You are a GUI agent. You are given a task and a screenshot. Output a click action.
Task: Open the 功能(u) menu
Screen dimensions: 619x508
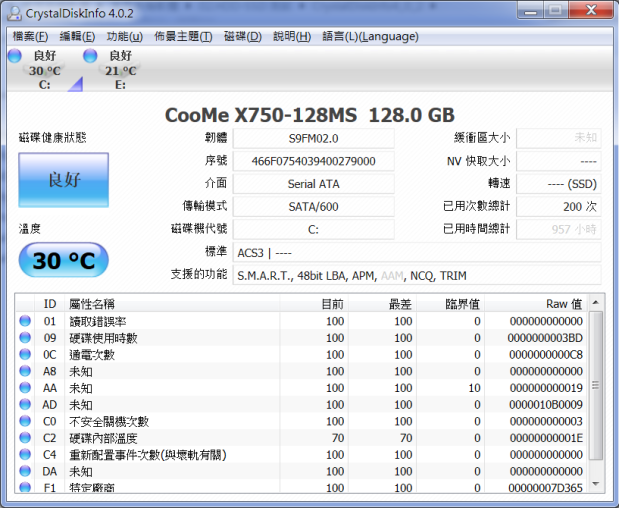(x=124, y=37)
